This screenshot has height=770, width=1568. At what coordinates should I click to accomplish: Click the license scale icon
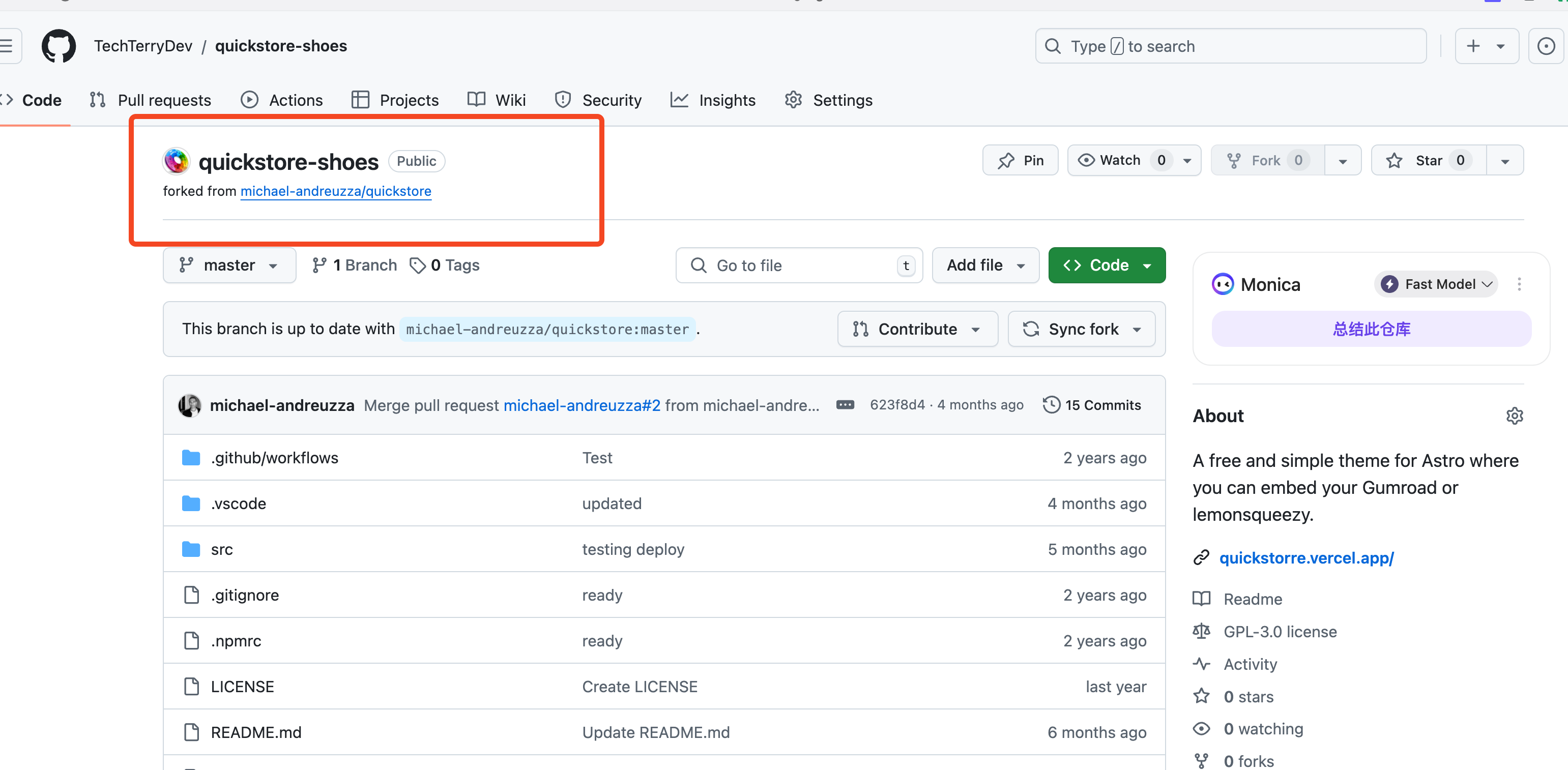coord(1201,631)
